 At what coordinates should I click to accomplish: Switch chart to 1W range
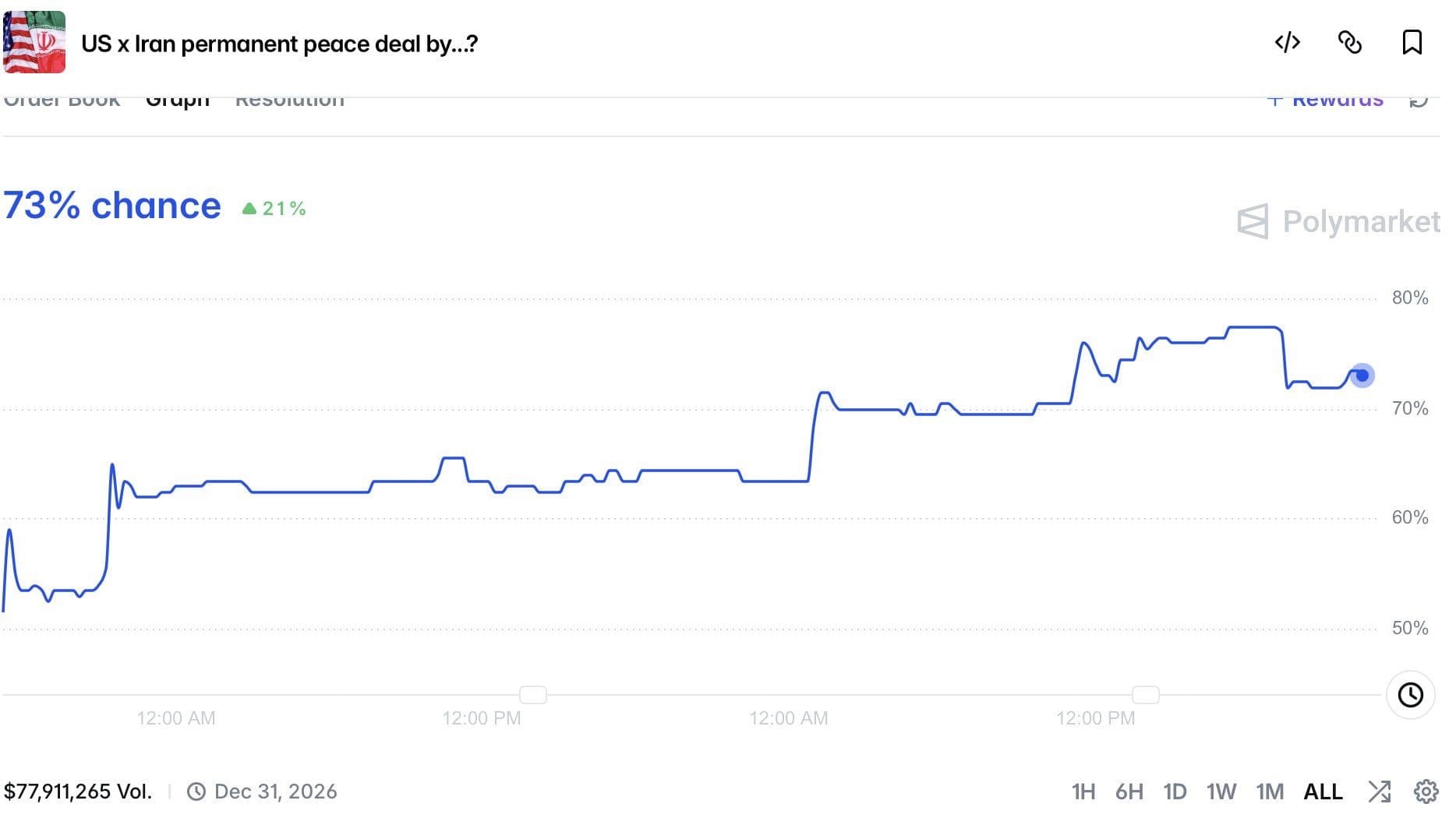coord(1221,792)
